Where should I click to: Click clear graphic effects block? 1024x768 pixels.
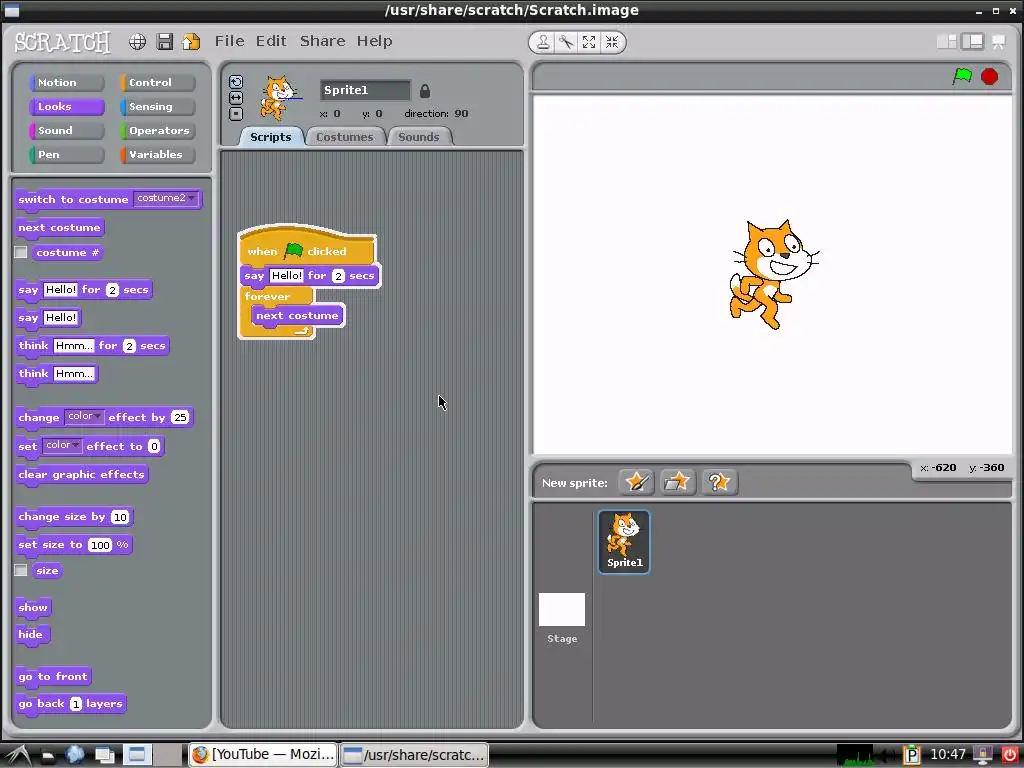point(82,475)
